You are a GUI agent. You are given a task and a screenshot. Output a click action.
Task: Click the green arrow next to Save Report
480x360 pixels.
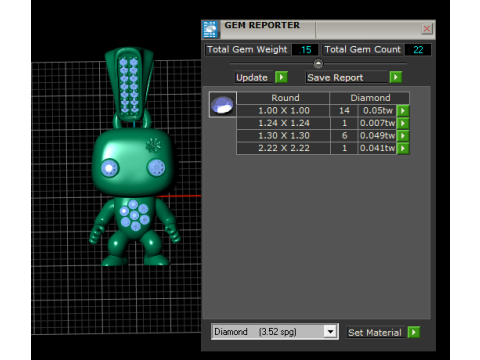click(x=396, y=77)
